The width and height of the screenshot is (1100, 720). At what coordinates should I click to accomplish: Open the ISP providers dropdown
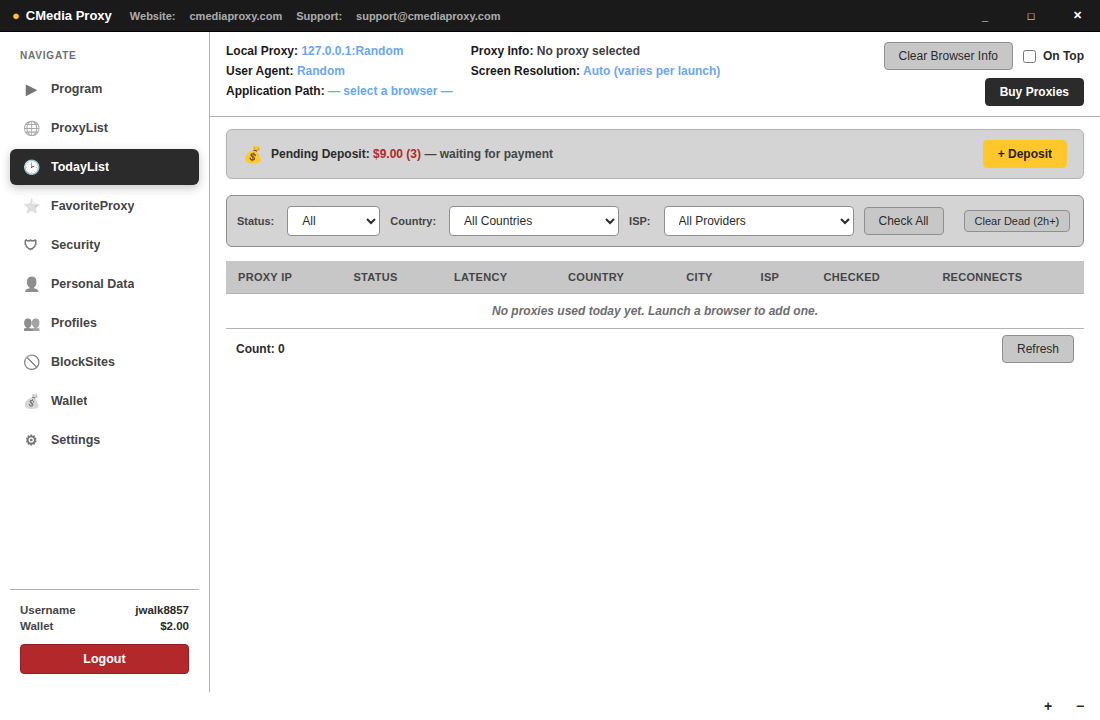pos(759,221)
